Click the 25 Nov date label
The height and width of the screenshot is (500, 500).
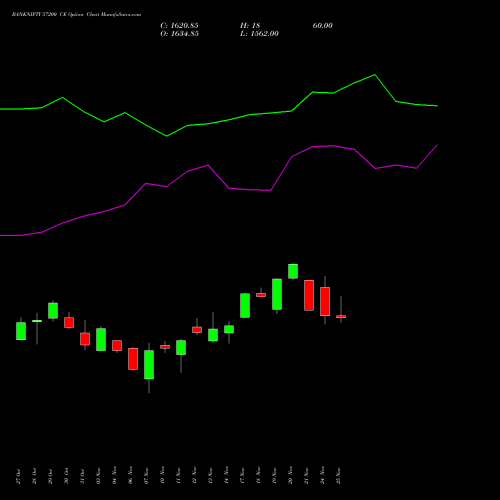tap(338, 476)
